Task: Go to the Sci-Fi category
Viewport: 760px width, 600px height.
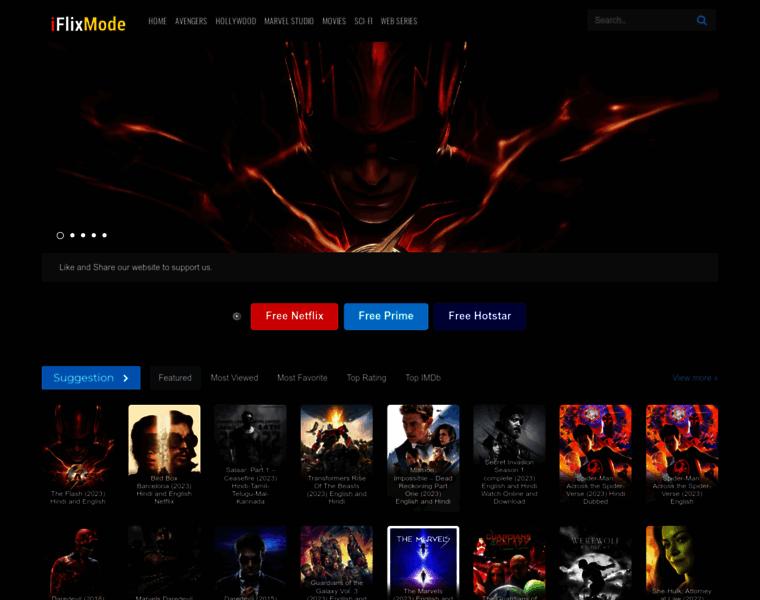Action: 363,21
